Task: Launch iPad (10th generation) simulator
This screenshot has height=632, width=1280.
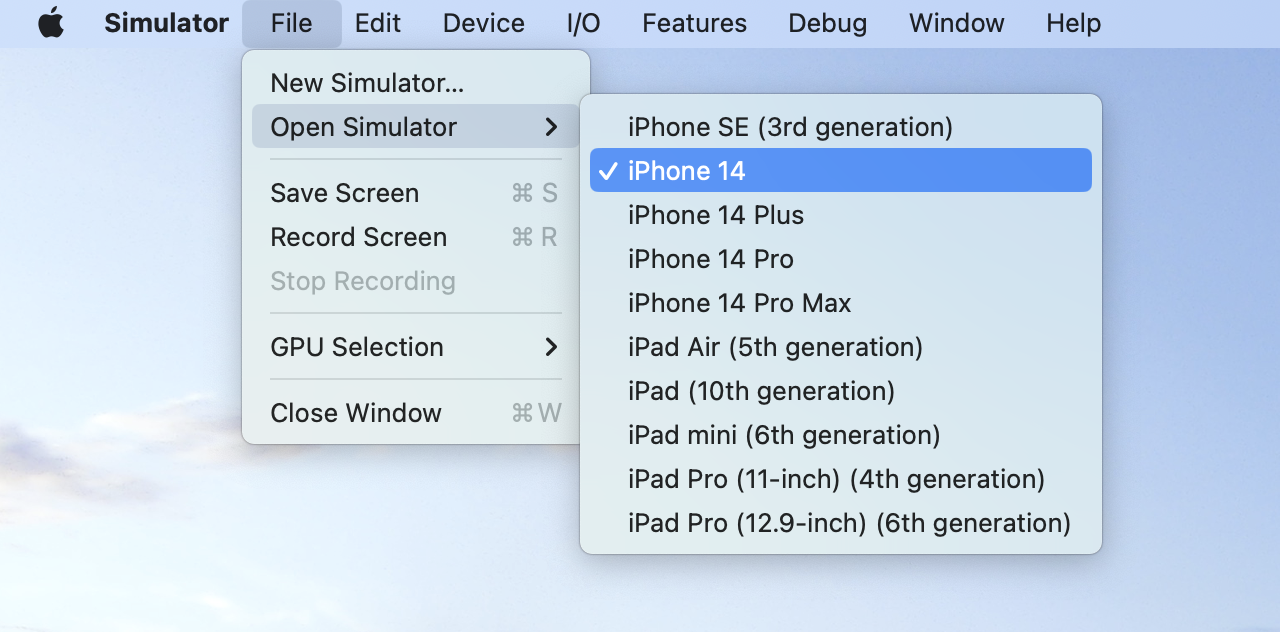Action: pos(841,391)
